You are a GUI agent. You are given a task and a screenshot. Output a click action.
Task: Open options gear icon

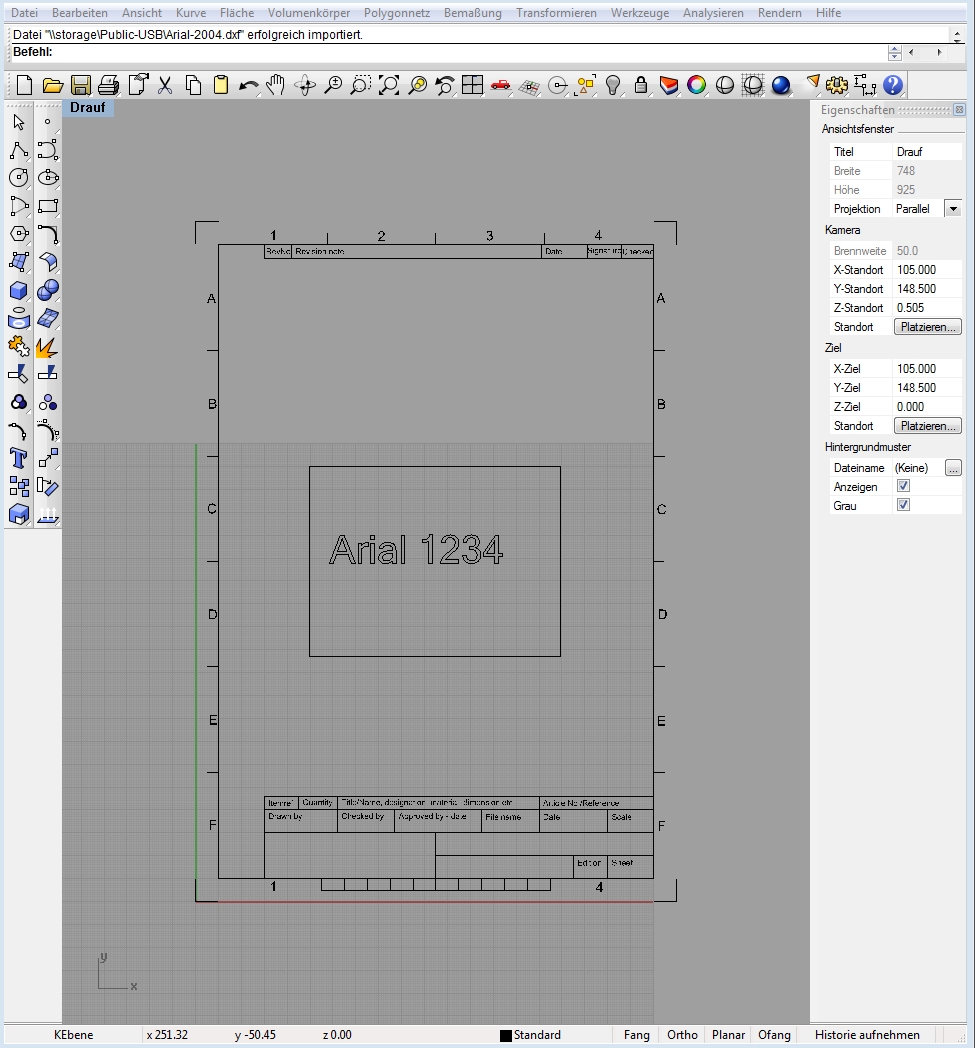click(x=837, y=85)
